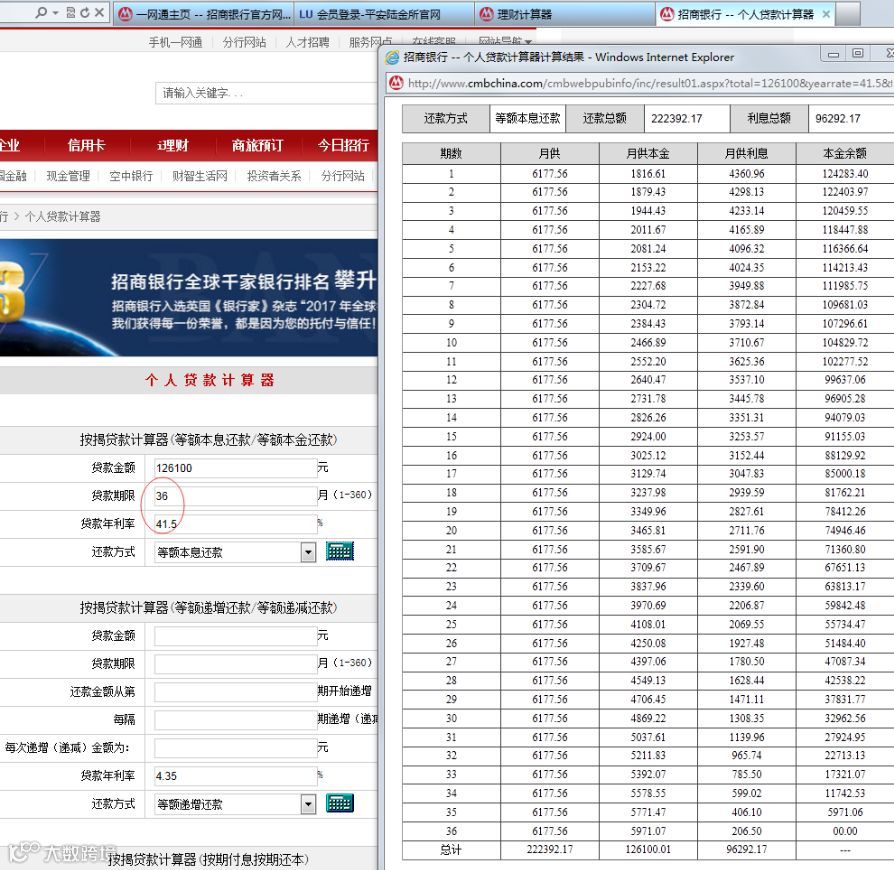This screenshot has height=870, width=894.
Task: Click period 24 月供本金 value 3970.69
Action: 648,605
